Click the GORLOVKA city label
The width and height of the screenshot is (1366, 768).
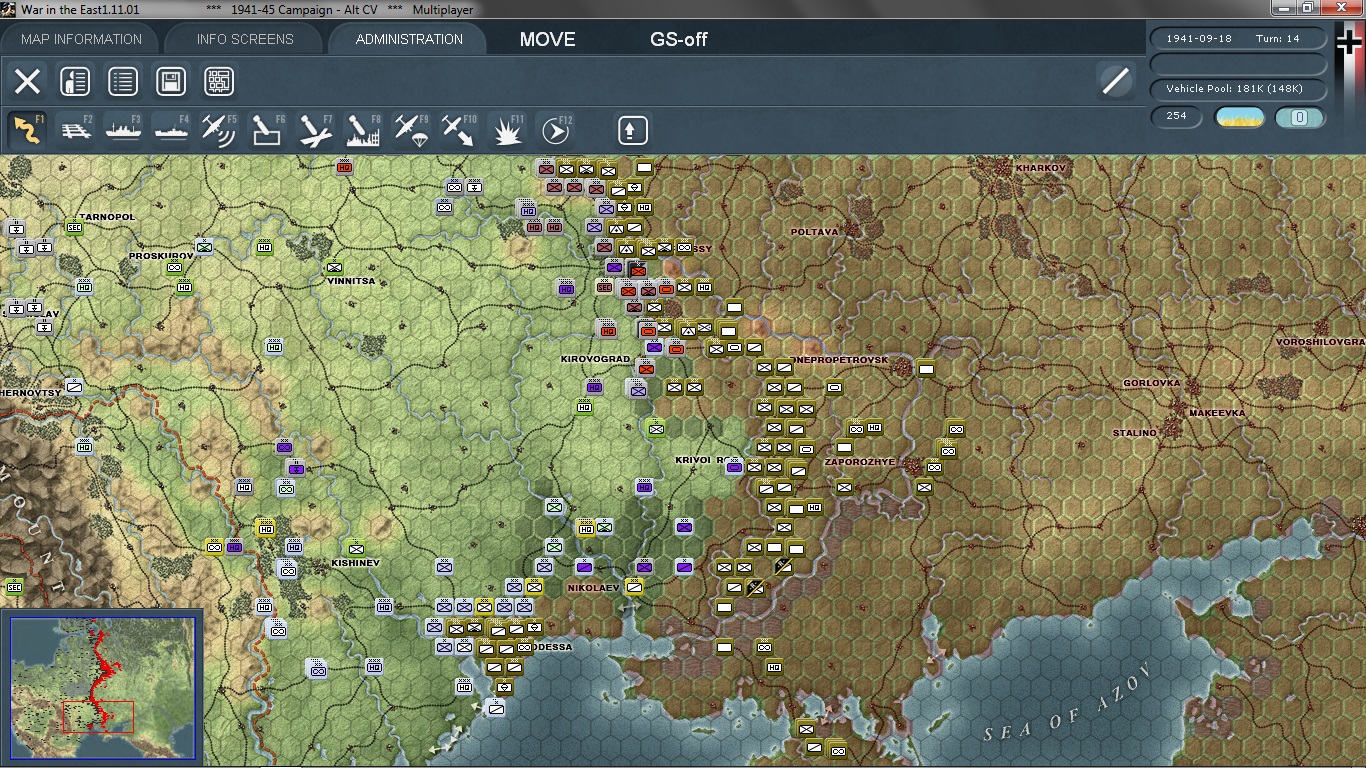(1151, 383)
